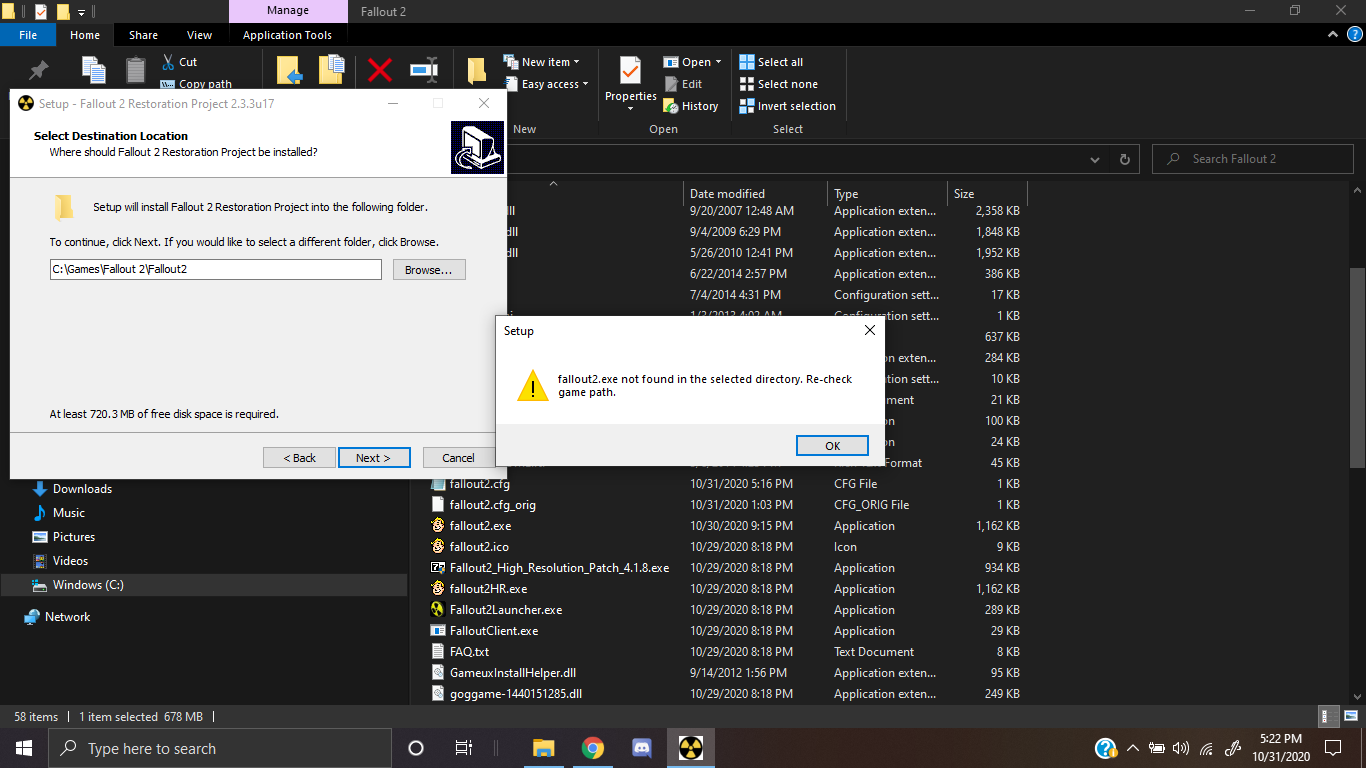The width and height of the screenshot is (1366, 768).
Task: Sort files by Date modified column
Action: pos(756,194)
